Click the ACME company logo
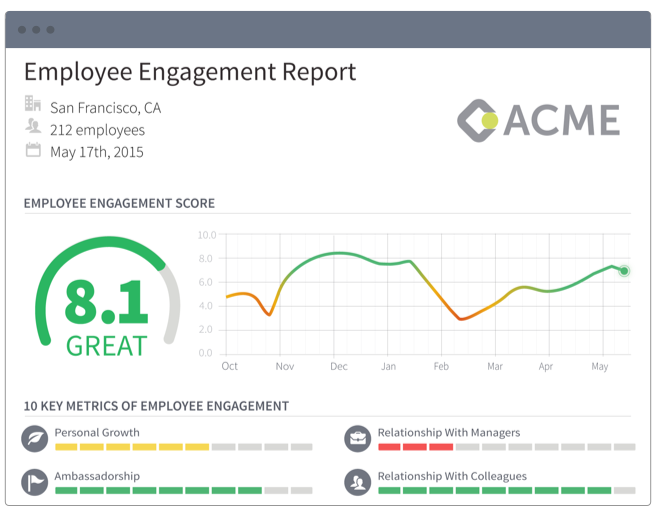 tap(538, 120)
